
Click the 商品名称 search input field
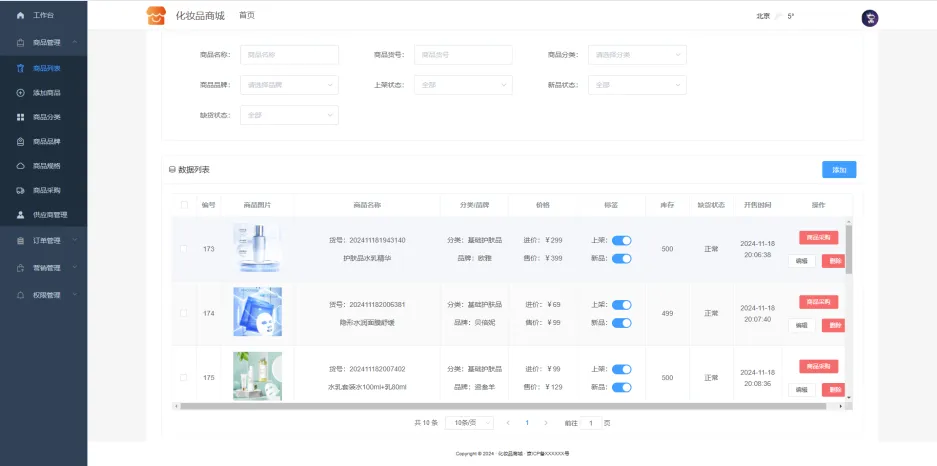pos(288,55)
